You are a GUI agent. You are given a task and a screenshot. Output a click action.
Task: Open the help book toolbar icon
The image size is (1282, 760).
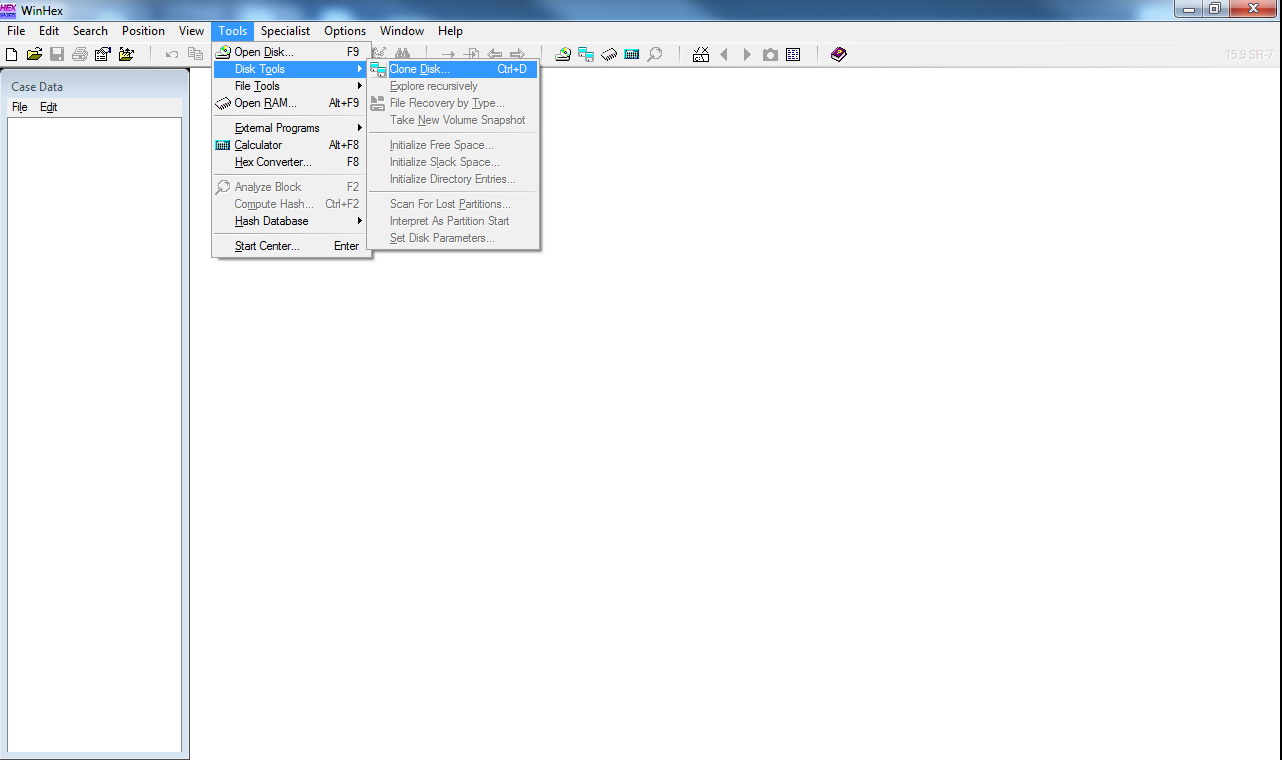[839, 54]
